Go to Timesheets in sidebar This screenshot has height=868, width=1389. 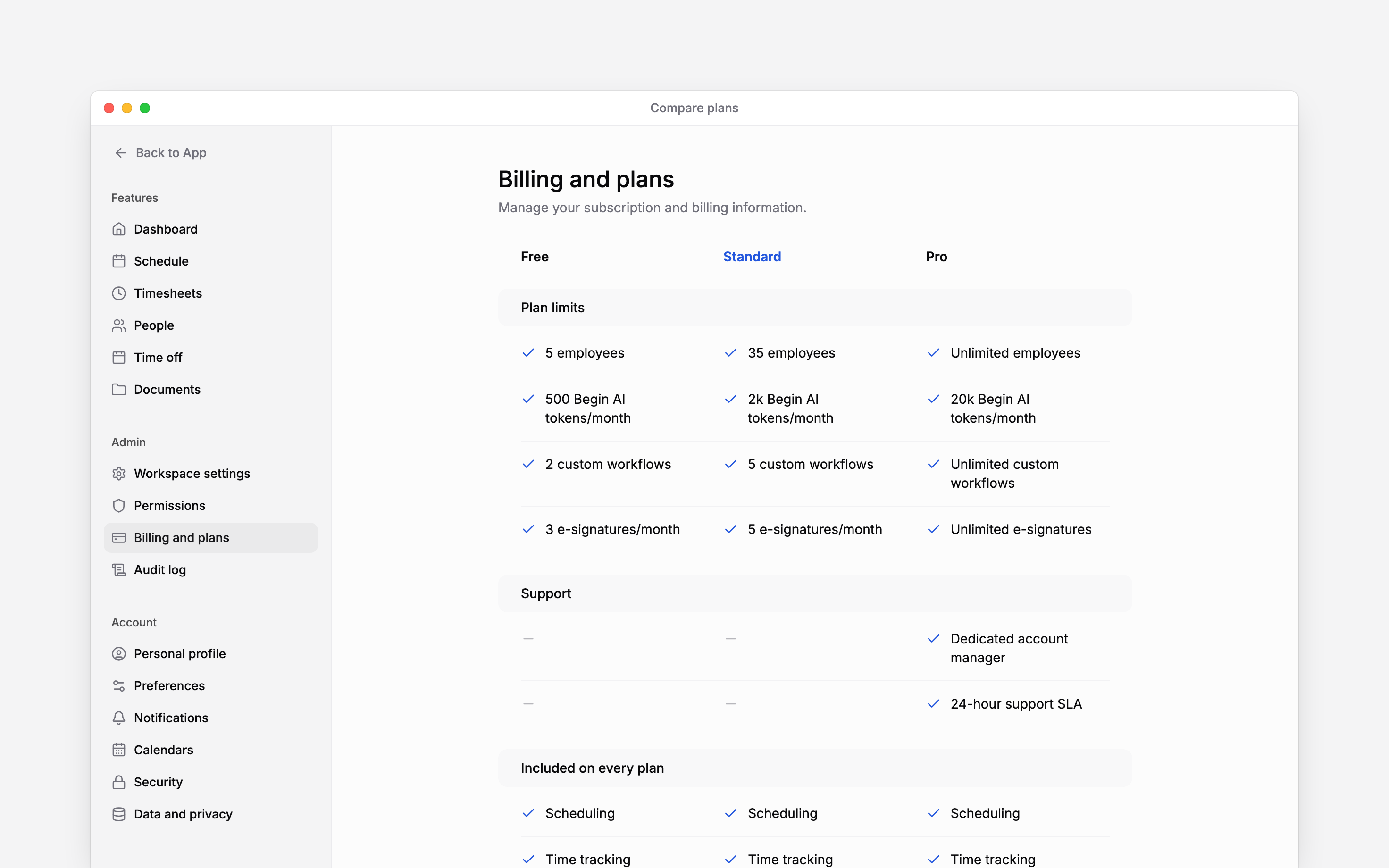point(210,293)
